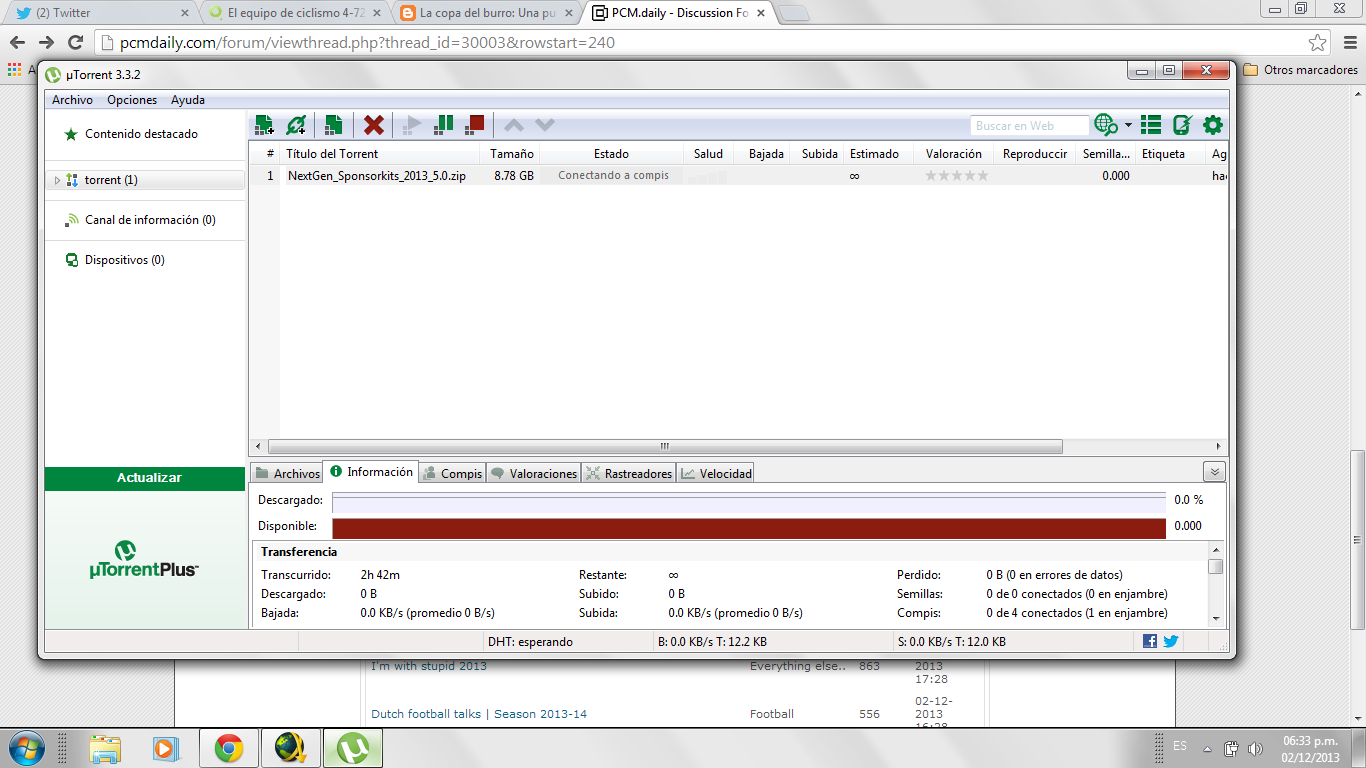The height and width of the screenshot is (768, 1366).
Task: Click Add Torrent from URL icon
Action: (x=296, y=125)
